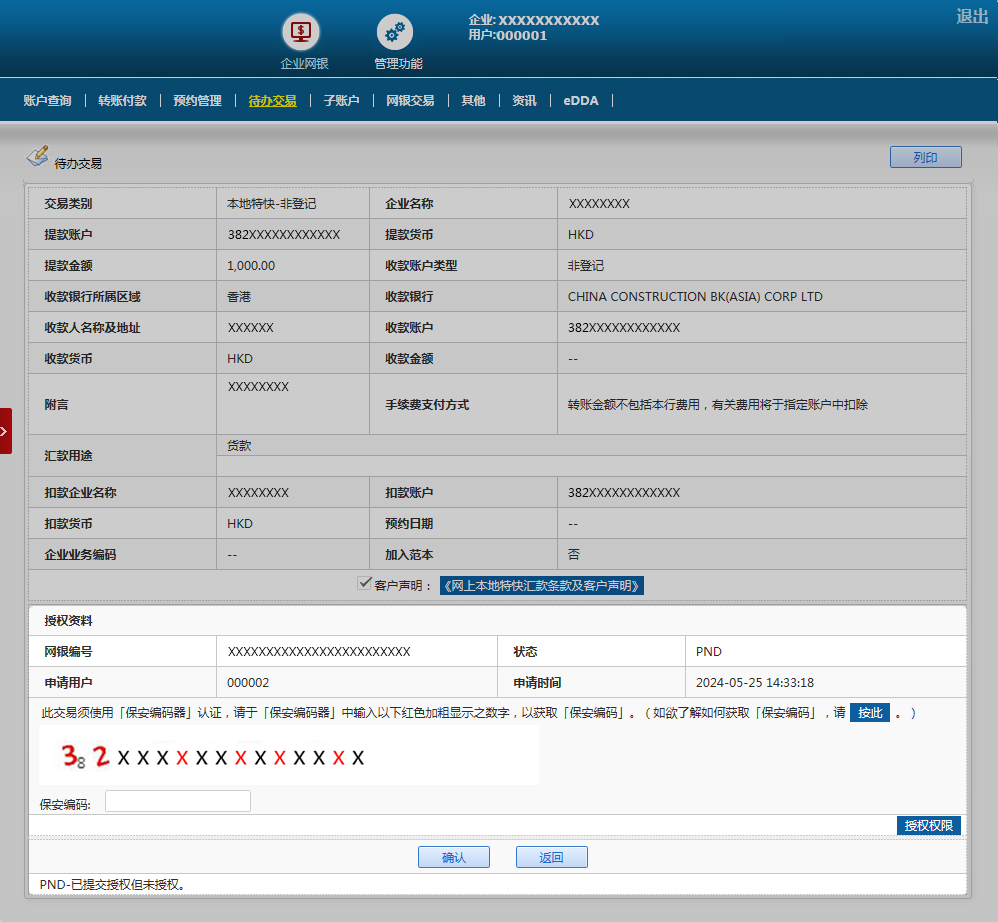Open the 账户查询 menu
The width and height of the screenshot is (998, 922).
[47, 101]
